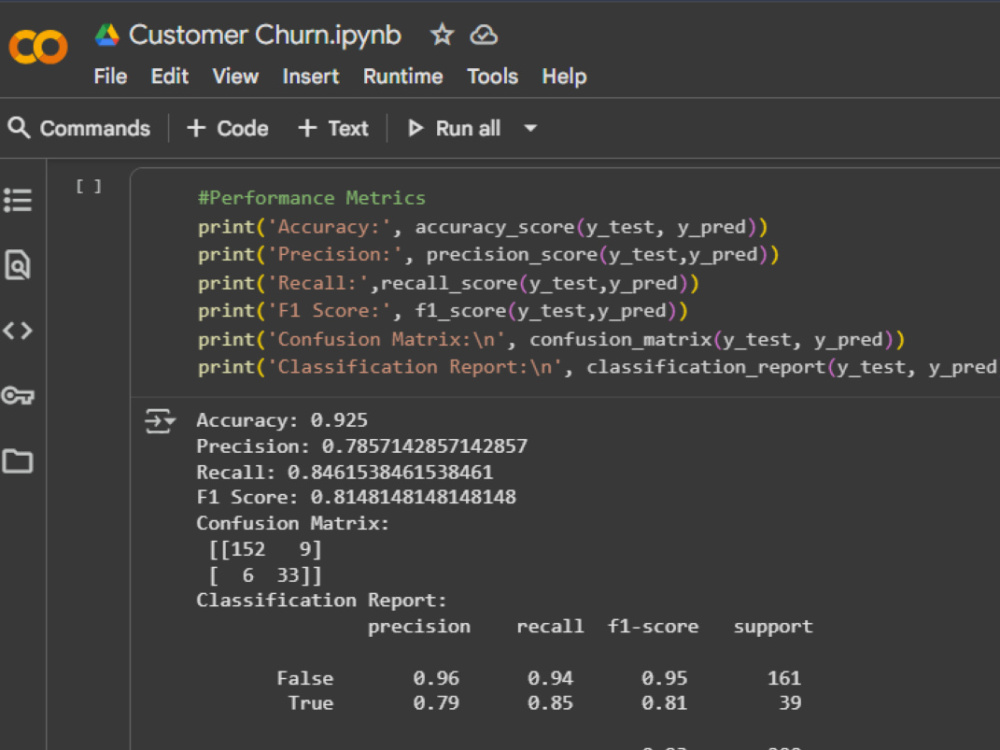Add a new Text cell
The height and width of the screenshot is (750, 1000).
(x=333, y=128)
